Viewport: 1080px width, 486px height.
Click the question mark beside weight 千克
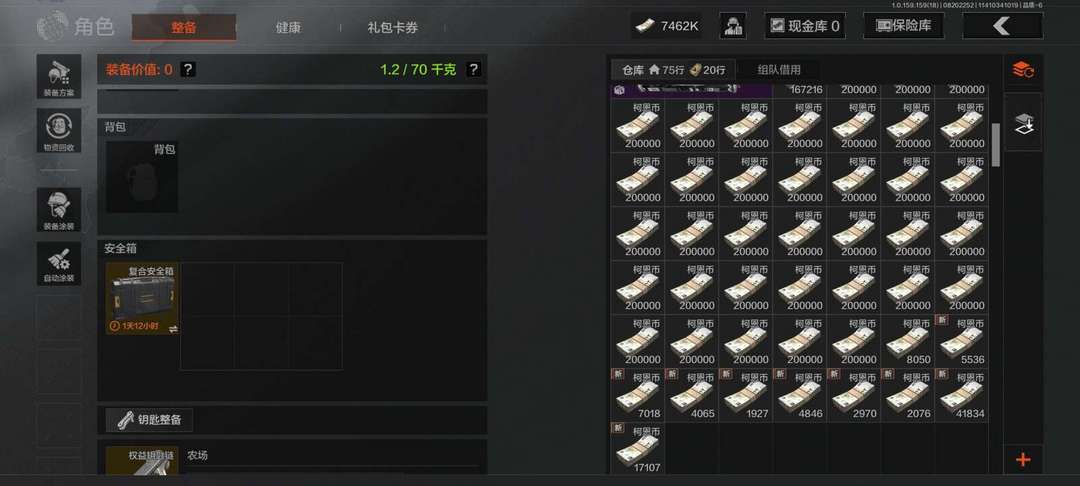[473, 70]
